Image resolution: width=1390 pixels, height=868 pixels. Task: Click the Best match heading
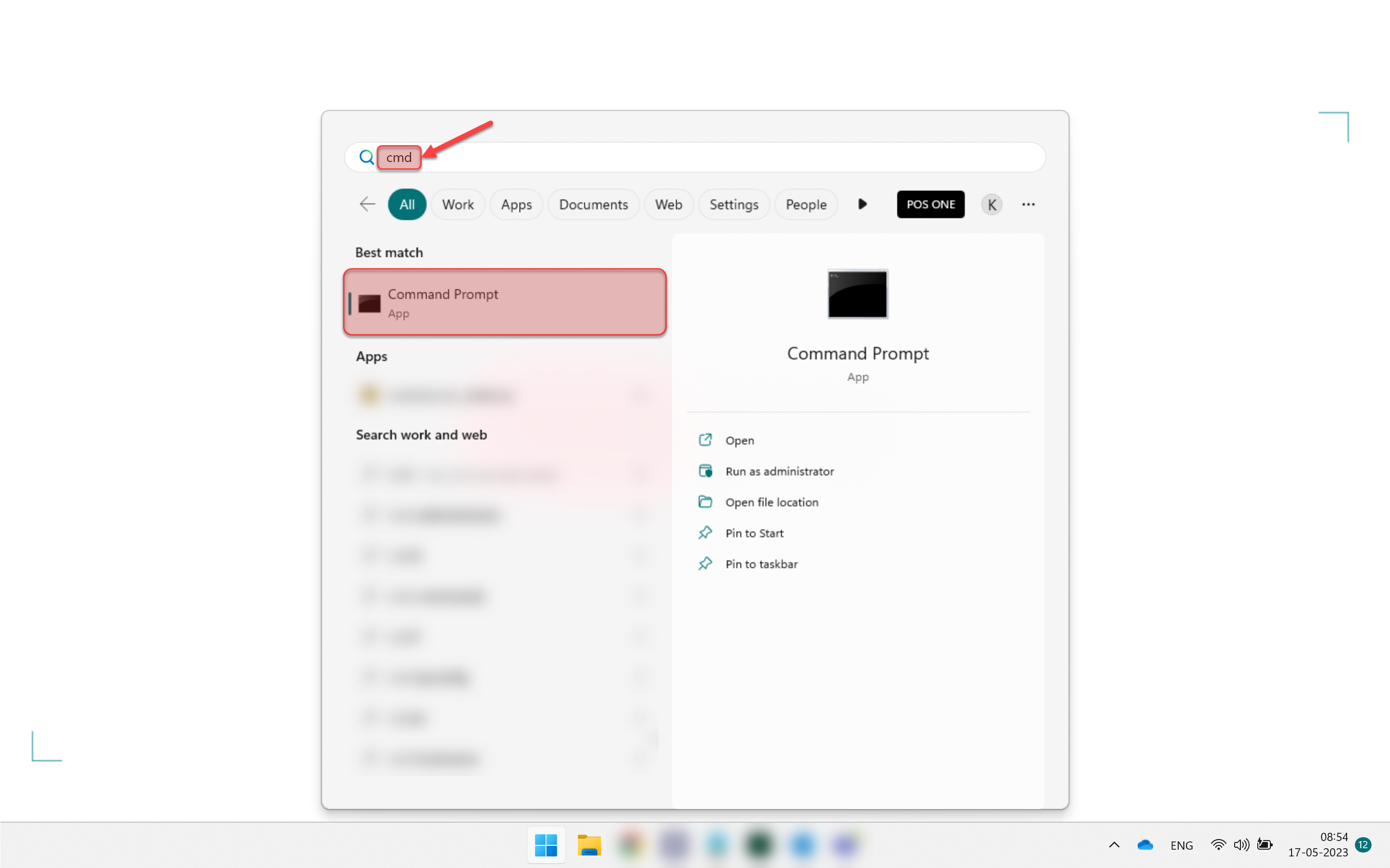389,253
